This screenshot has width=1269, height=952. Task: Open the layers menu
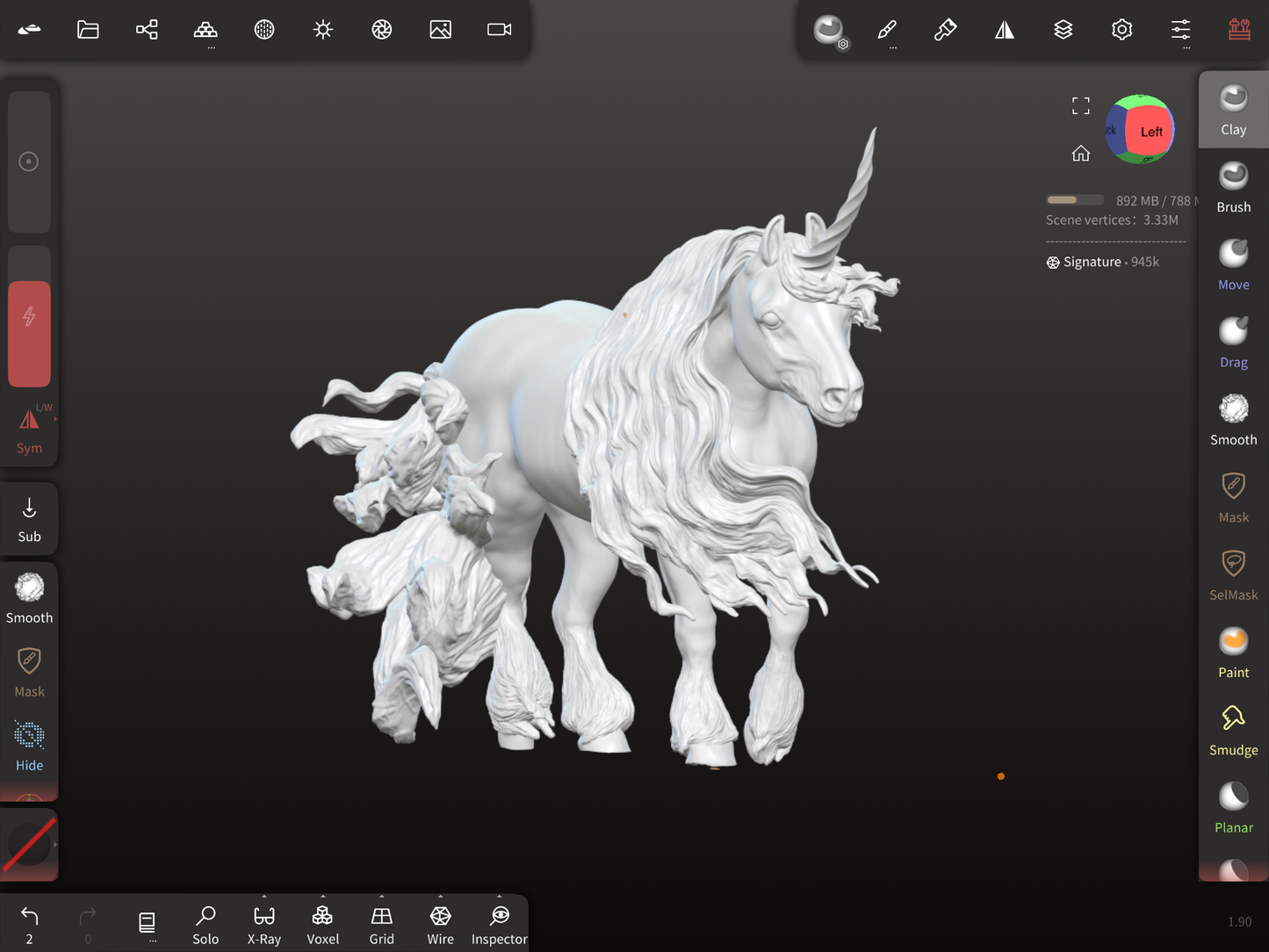[1063, 30]
